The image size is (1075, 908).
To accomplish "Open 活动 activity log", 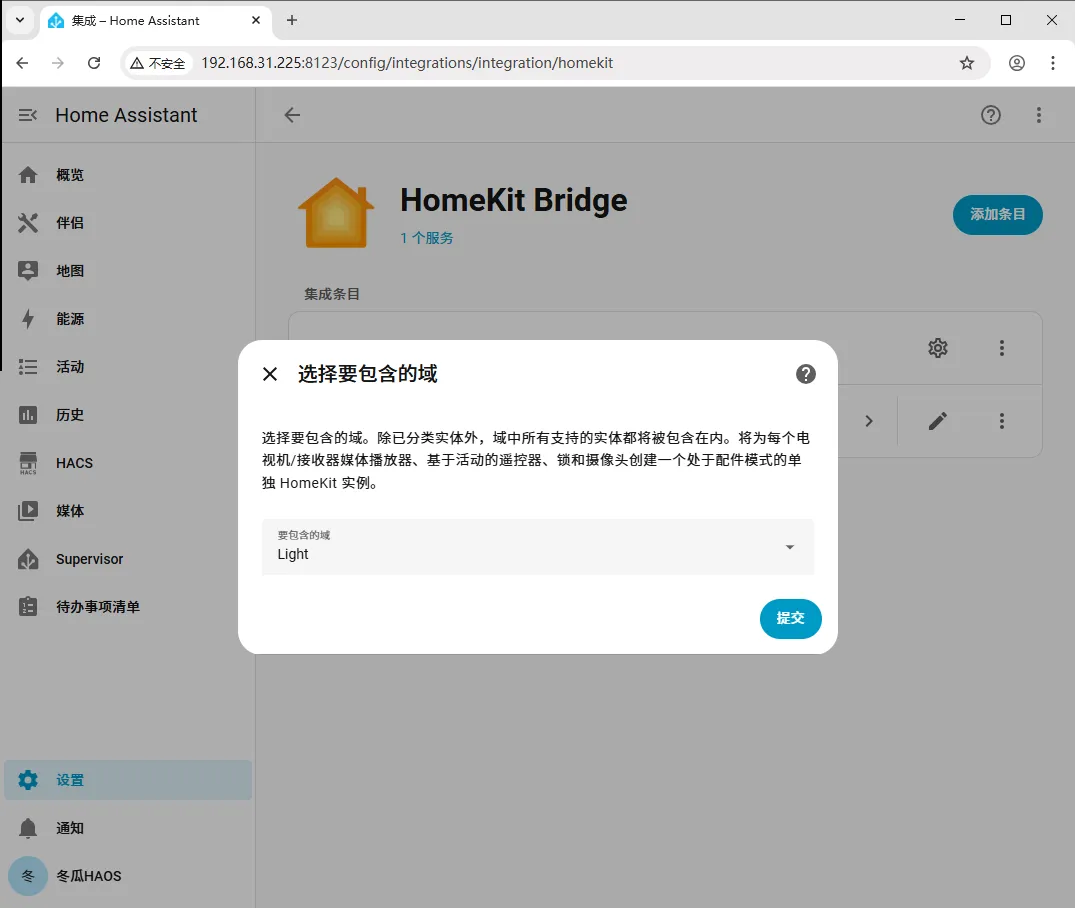I will pos(128,367).
